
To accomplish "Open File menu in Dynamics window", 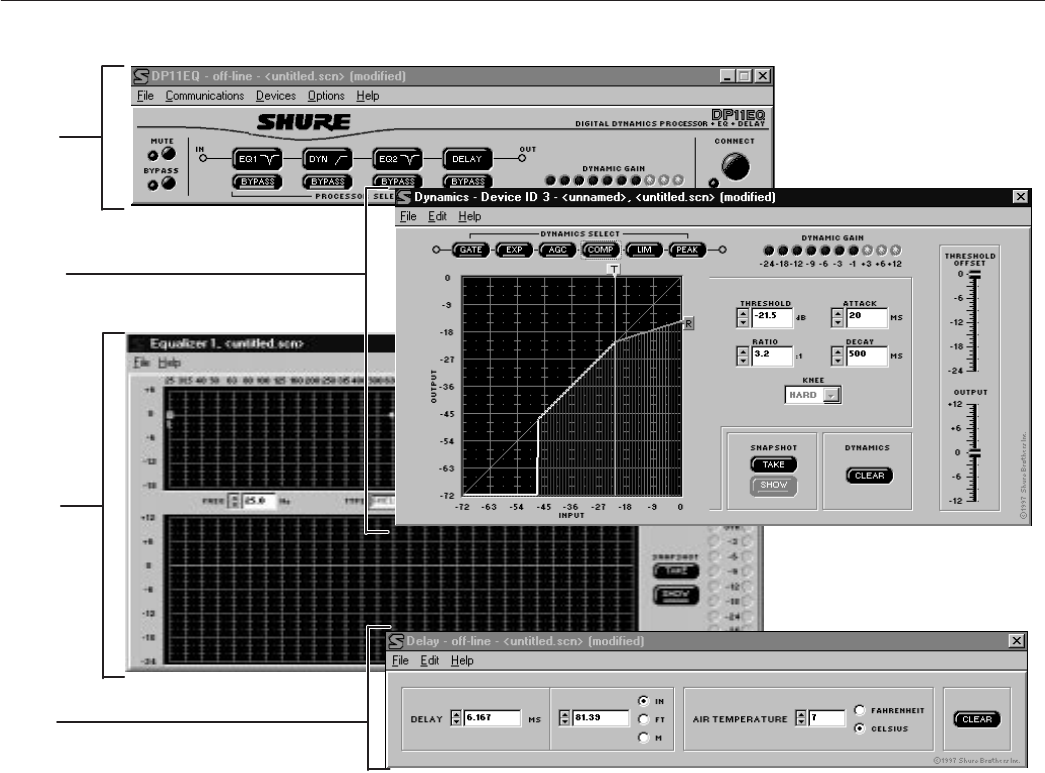I will pyautogui.click(x=408, y=217).
